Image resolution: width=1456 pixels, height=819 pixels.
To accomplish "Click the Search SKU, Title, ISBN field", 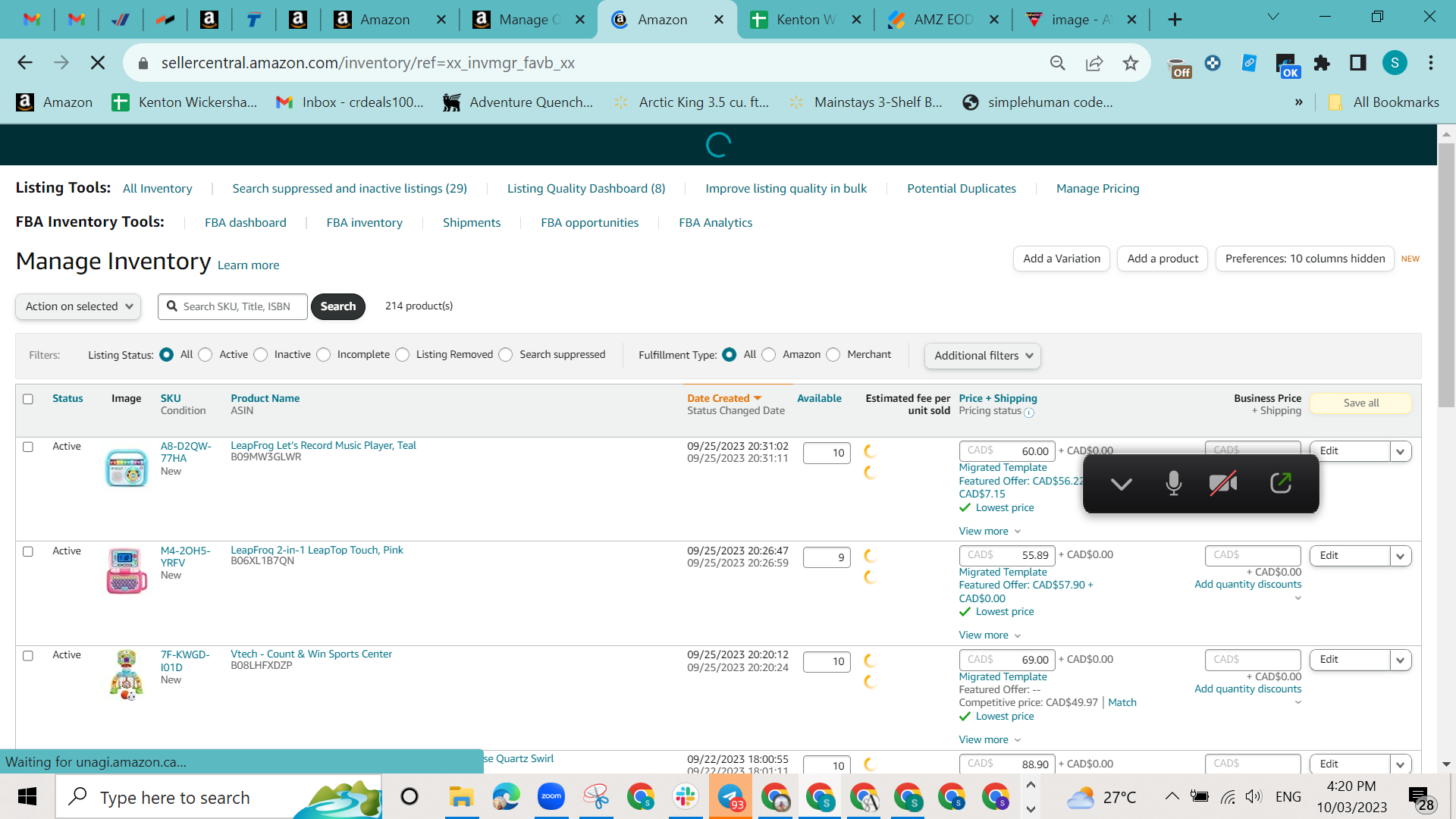I will [x=233, y=306].
